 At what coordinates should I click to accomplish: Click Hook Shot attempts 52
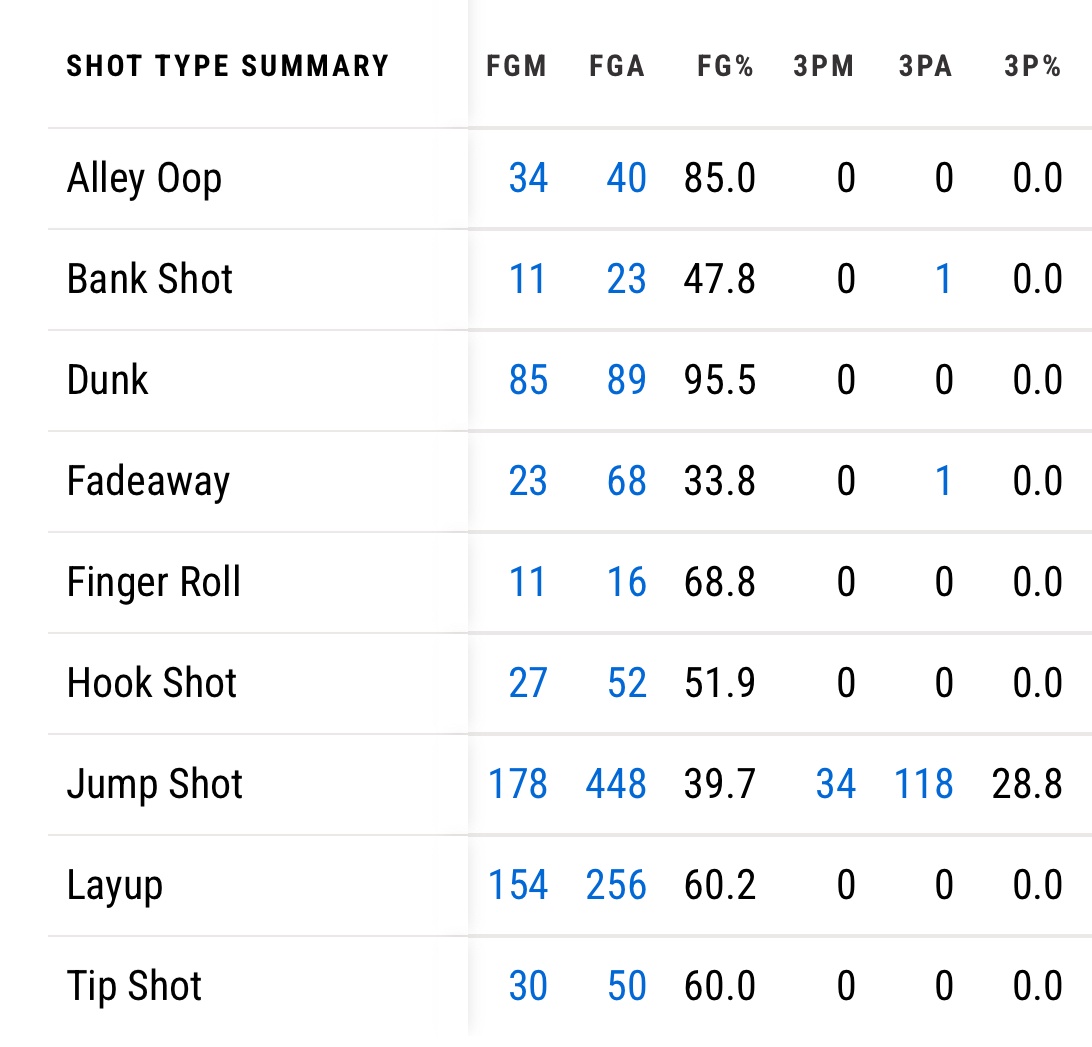click(626, 684)
